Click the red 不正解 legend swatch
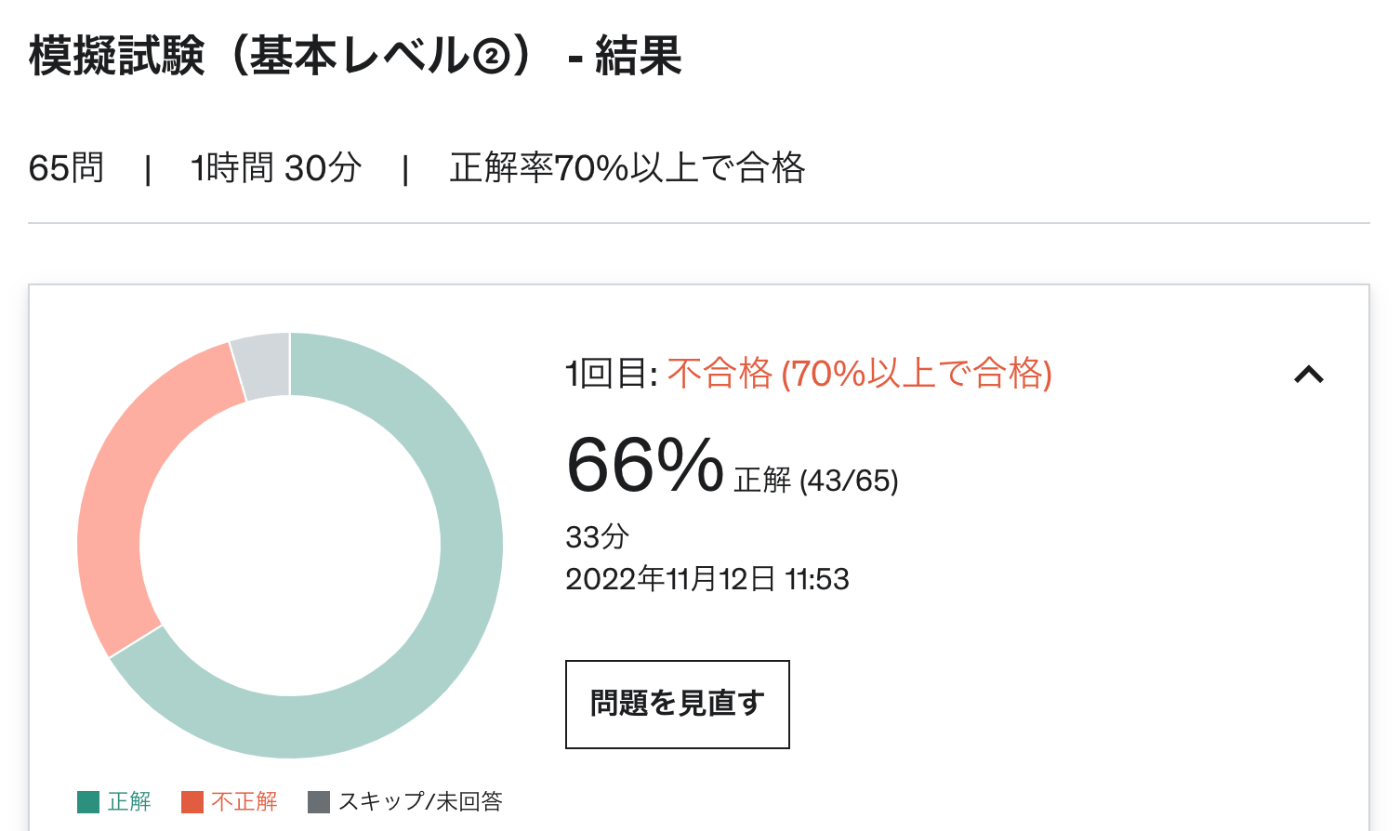1400x831 pixels. (192, 802)
